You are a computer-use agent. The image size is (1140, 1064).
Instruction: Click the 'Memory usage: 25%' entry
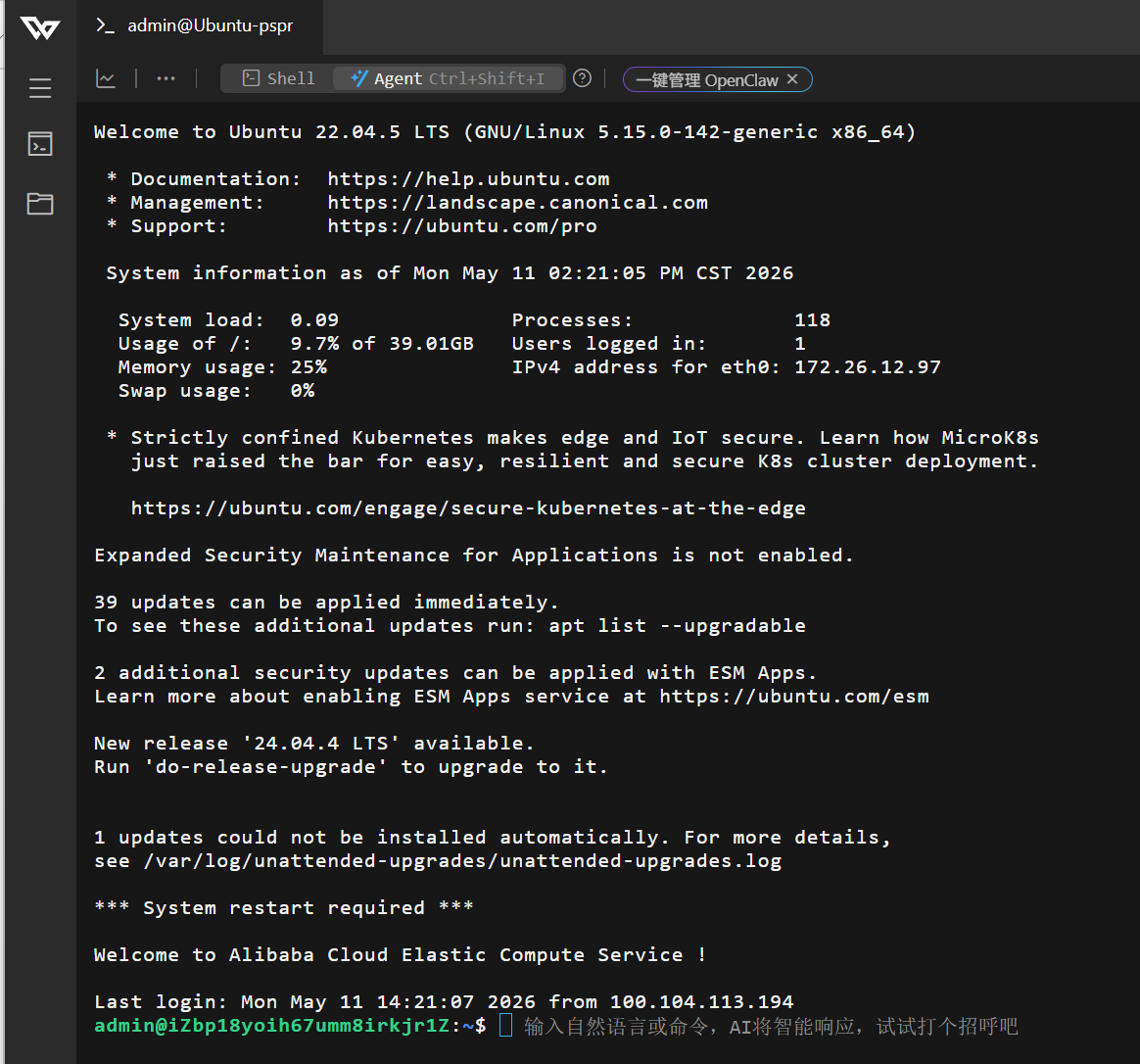(x=222, y=366)
